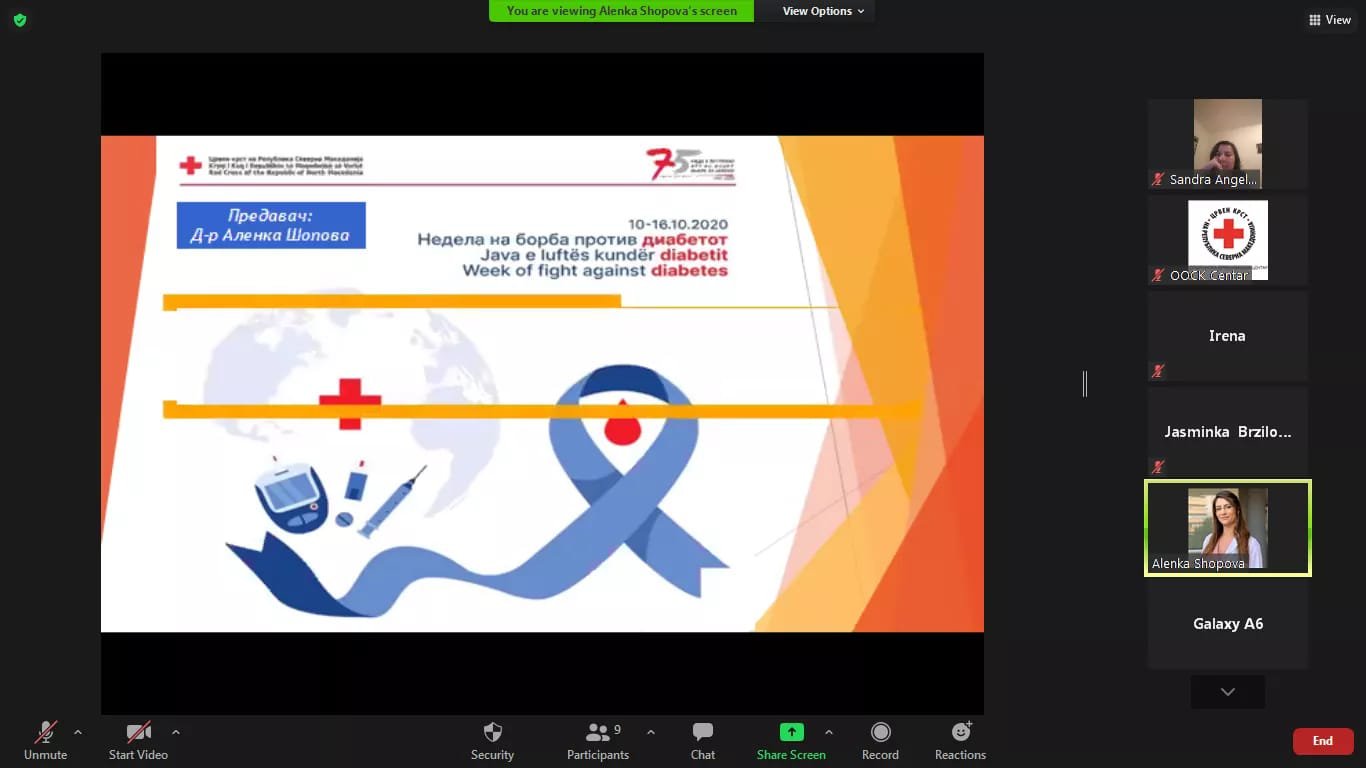Select Alenka Shopova's video thumbnail
The height and width of the screenshot is (768, 1366).
pos(1227,528)
